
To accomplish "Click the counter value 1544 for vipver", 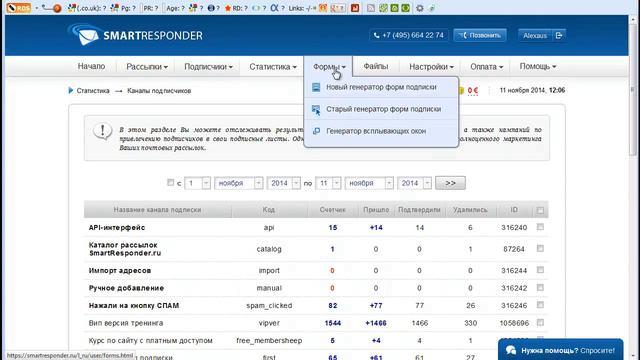I will point(333,323).
